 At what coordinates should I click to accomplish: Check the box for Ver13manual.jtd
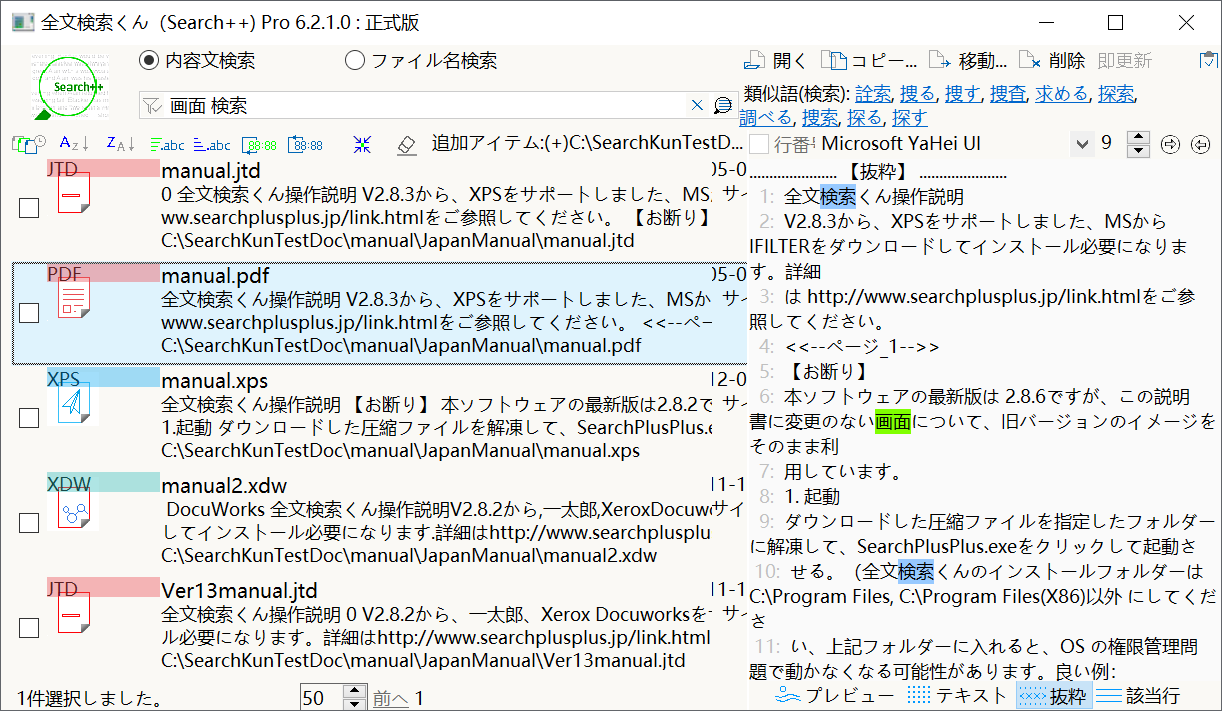pyautogui.click(x=29, y=627)
